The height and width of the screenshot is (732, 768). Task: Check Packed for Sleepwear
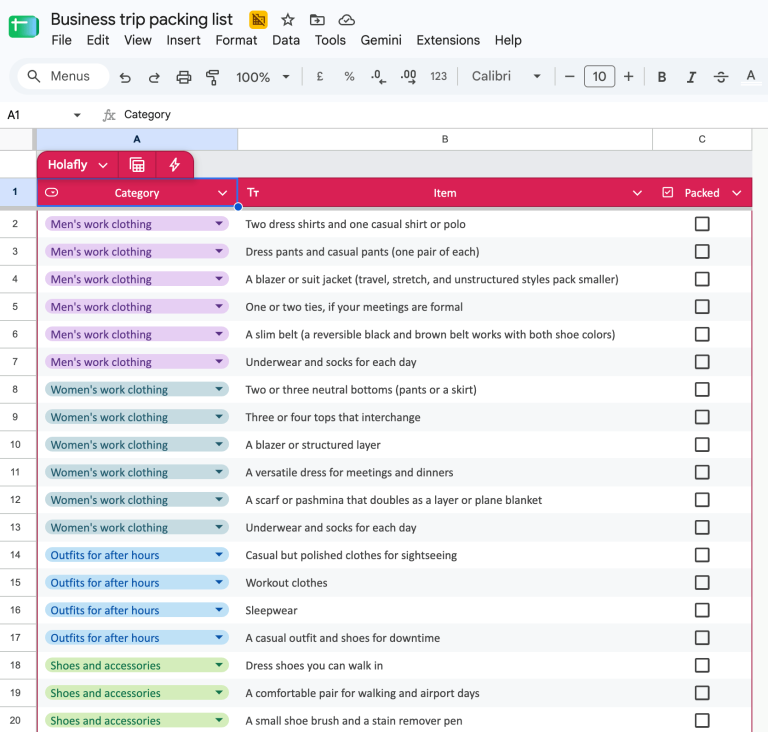pos(702,610)
